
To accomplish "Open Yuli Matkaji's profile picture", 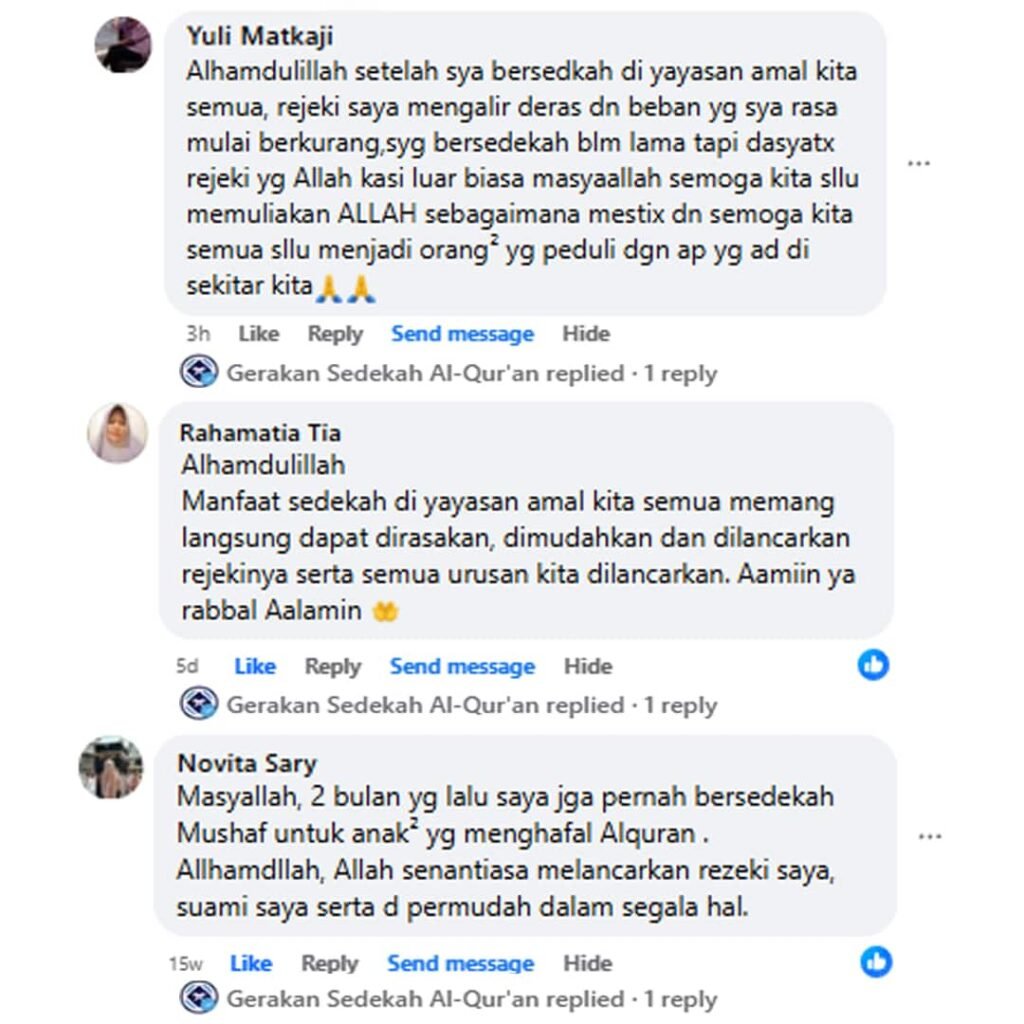I will [123, 44].
